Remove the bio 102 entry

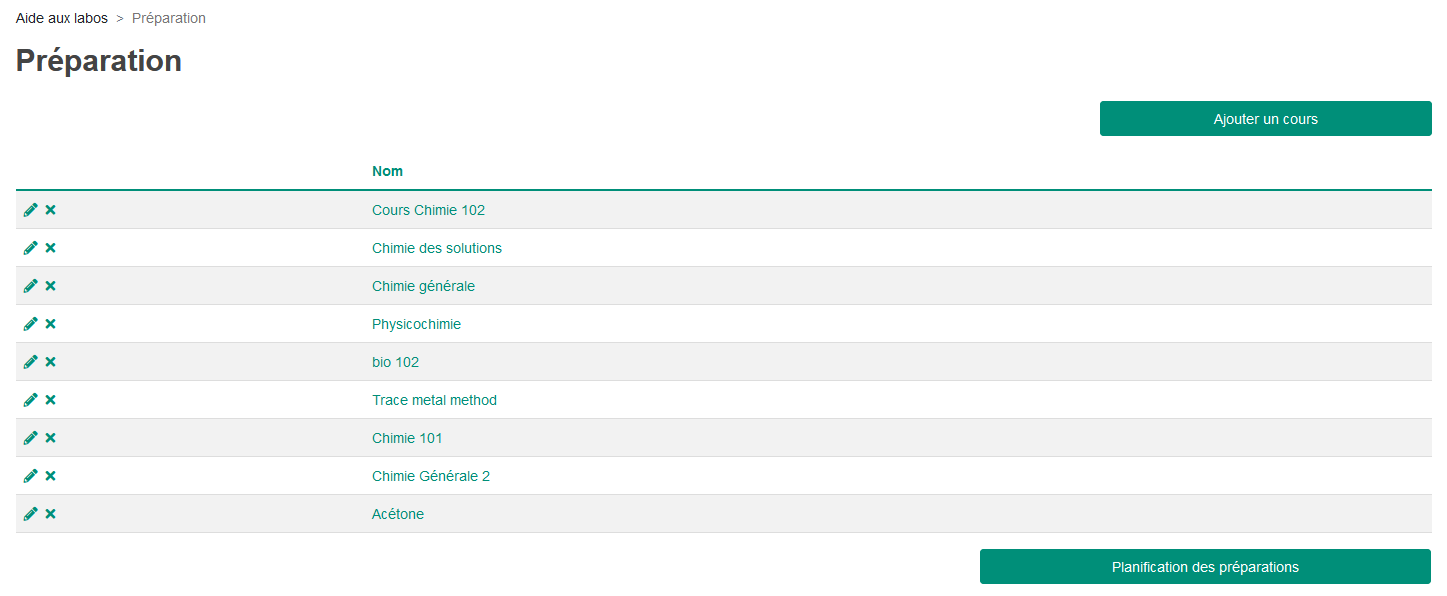pyautogui.click(x=51, y=362)
